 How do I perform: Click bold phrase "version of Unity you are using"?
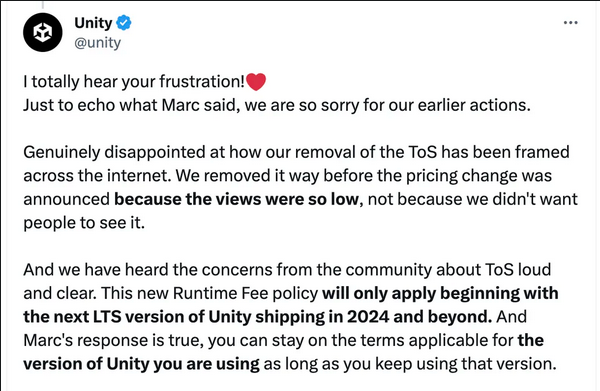click(141, 364)
